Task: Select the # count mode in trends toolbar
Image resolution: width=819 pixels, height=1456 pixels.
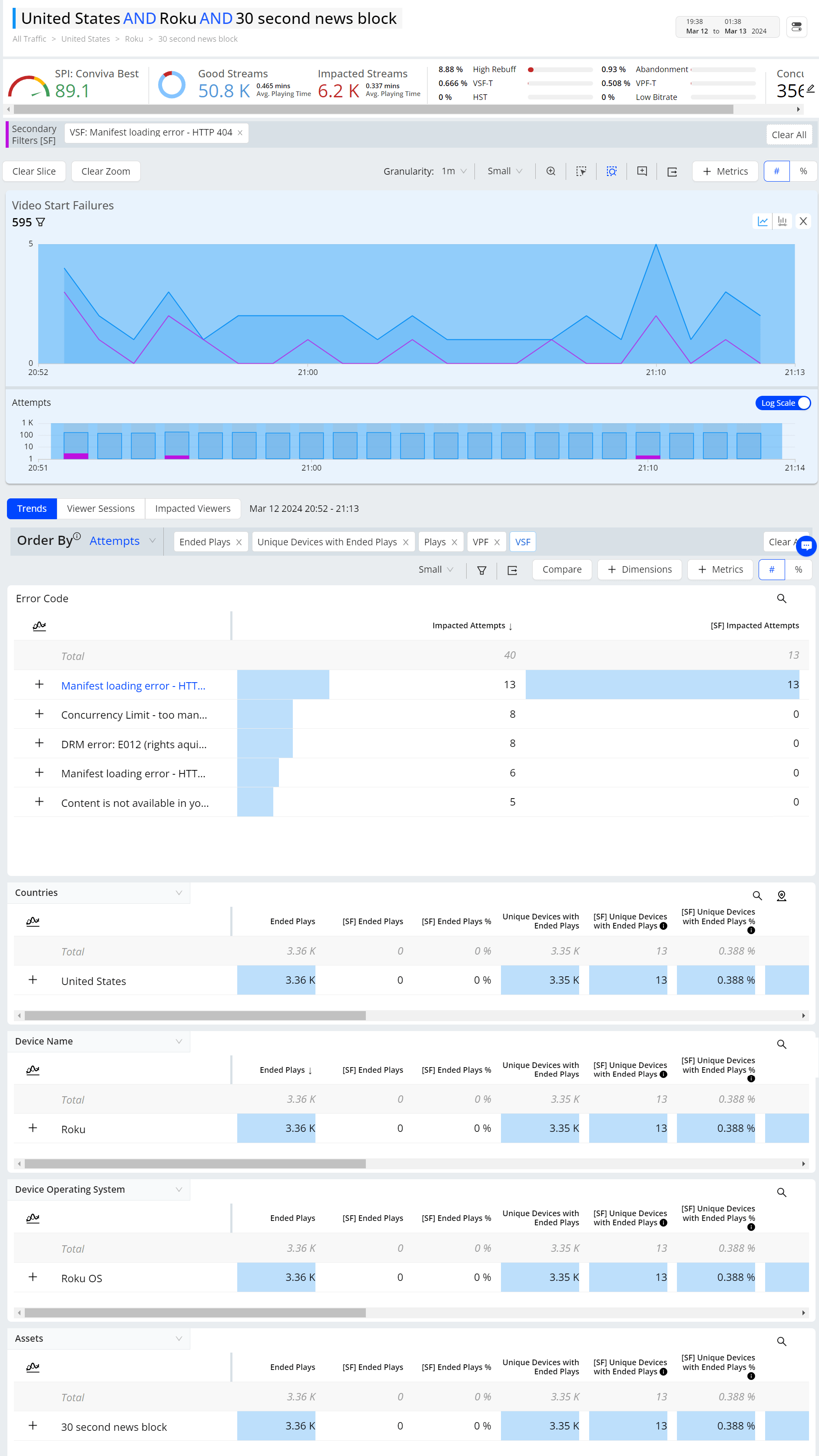Action: [772, 570]
